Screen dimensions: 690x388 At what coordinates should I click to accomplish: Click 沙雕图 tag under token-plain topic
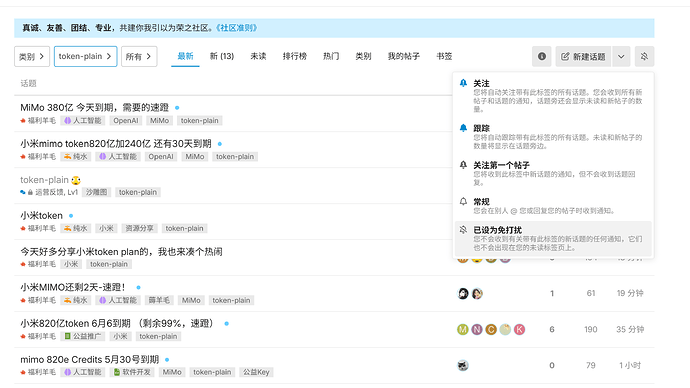(x=96, y=192)
